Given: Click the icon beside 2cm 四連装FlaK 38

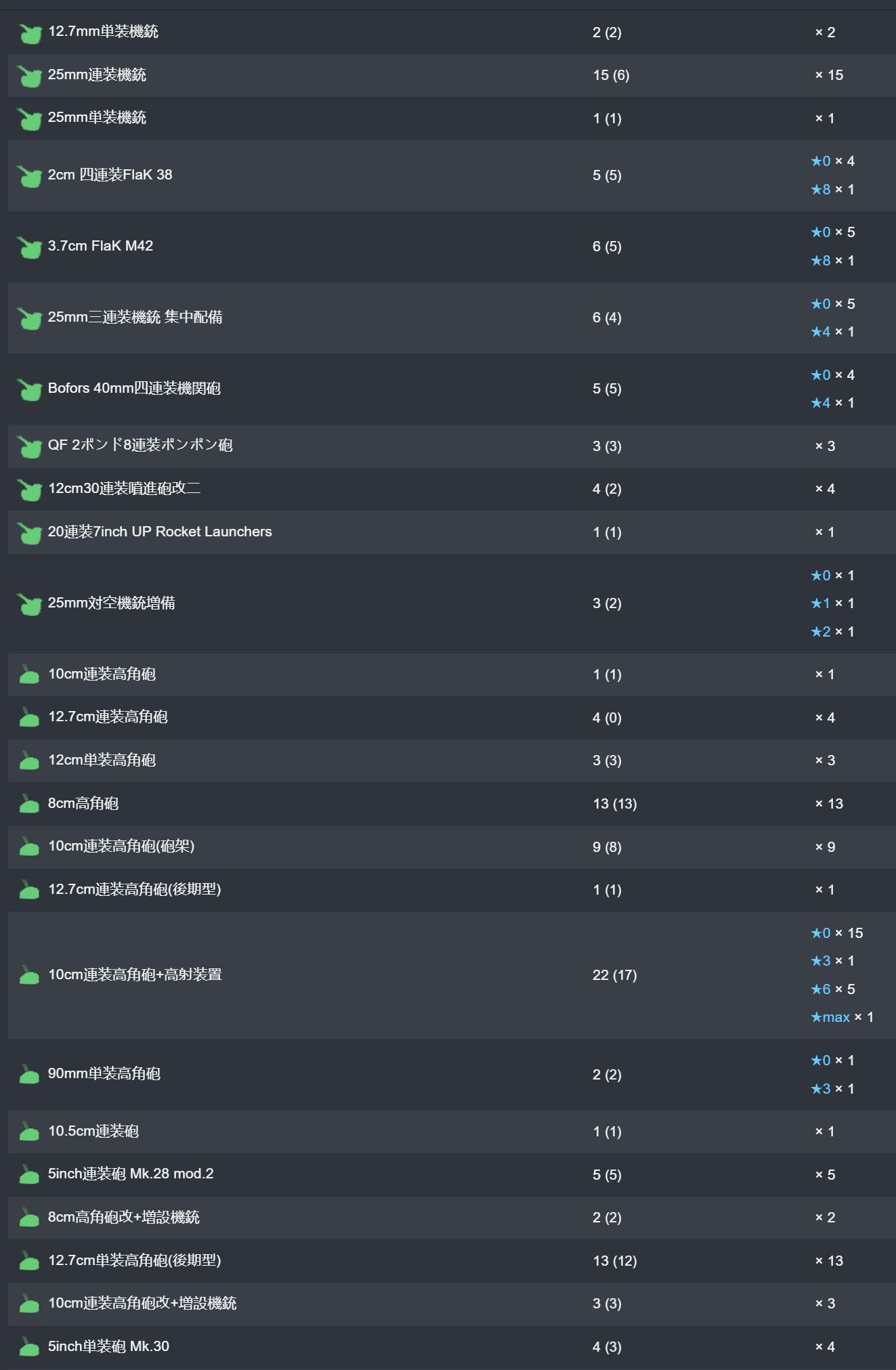Looking at the screenshot, I should (29, 176).
